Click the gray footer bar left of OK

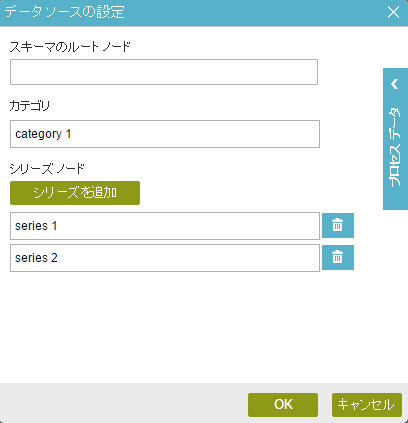(123, 403)
